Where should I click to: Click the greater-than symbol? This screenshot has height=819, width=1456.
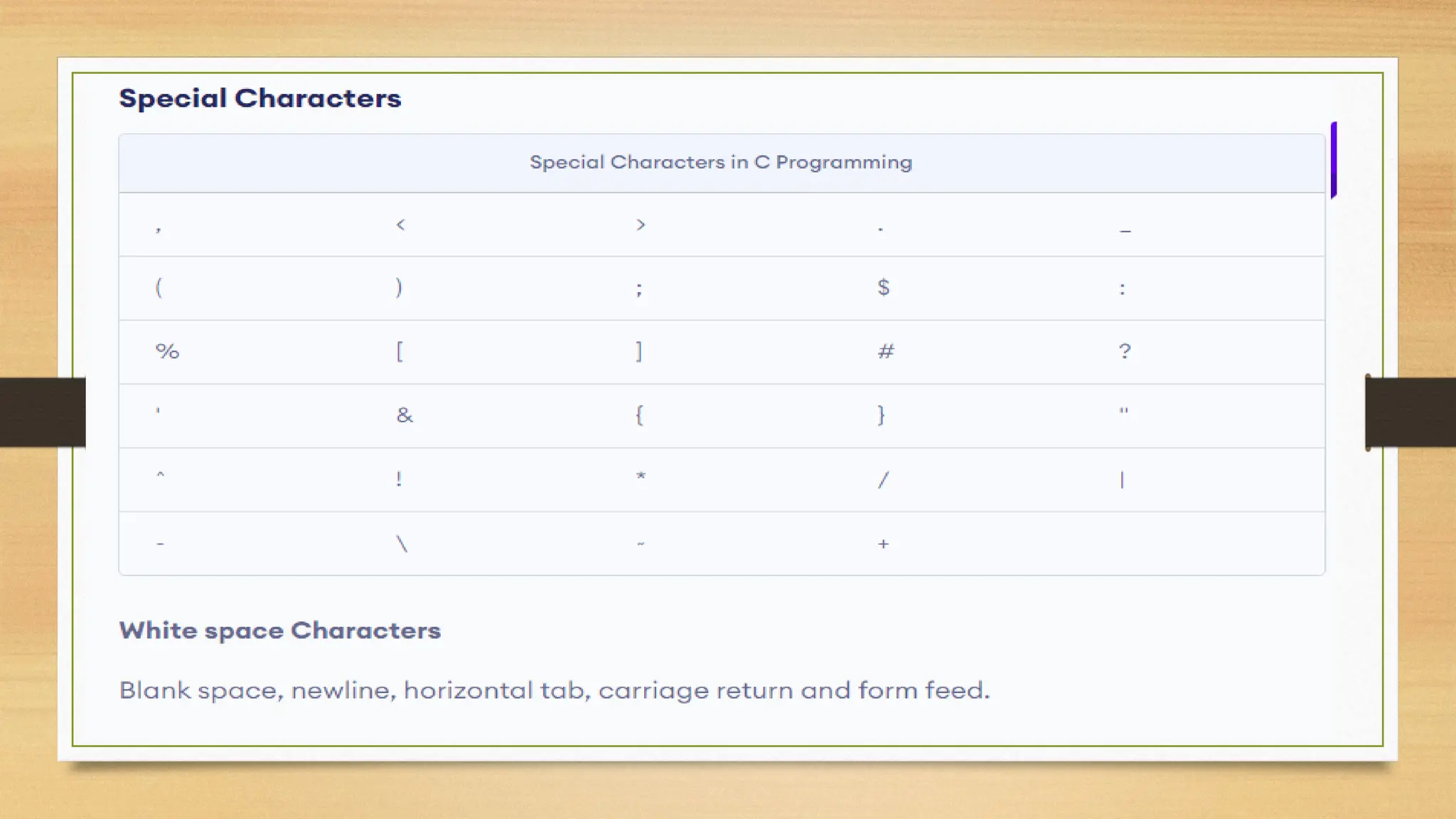(x=641, y=225)
